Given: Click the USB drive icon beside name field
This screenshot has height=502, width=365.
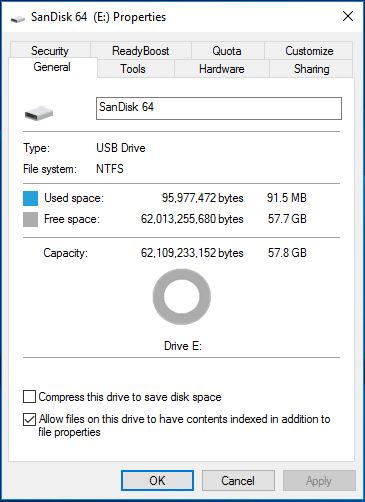Looking at the screenshot, I should coord(39,113).
